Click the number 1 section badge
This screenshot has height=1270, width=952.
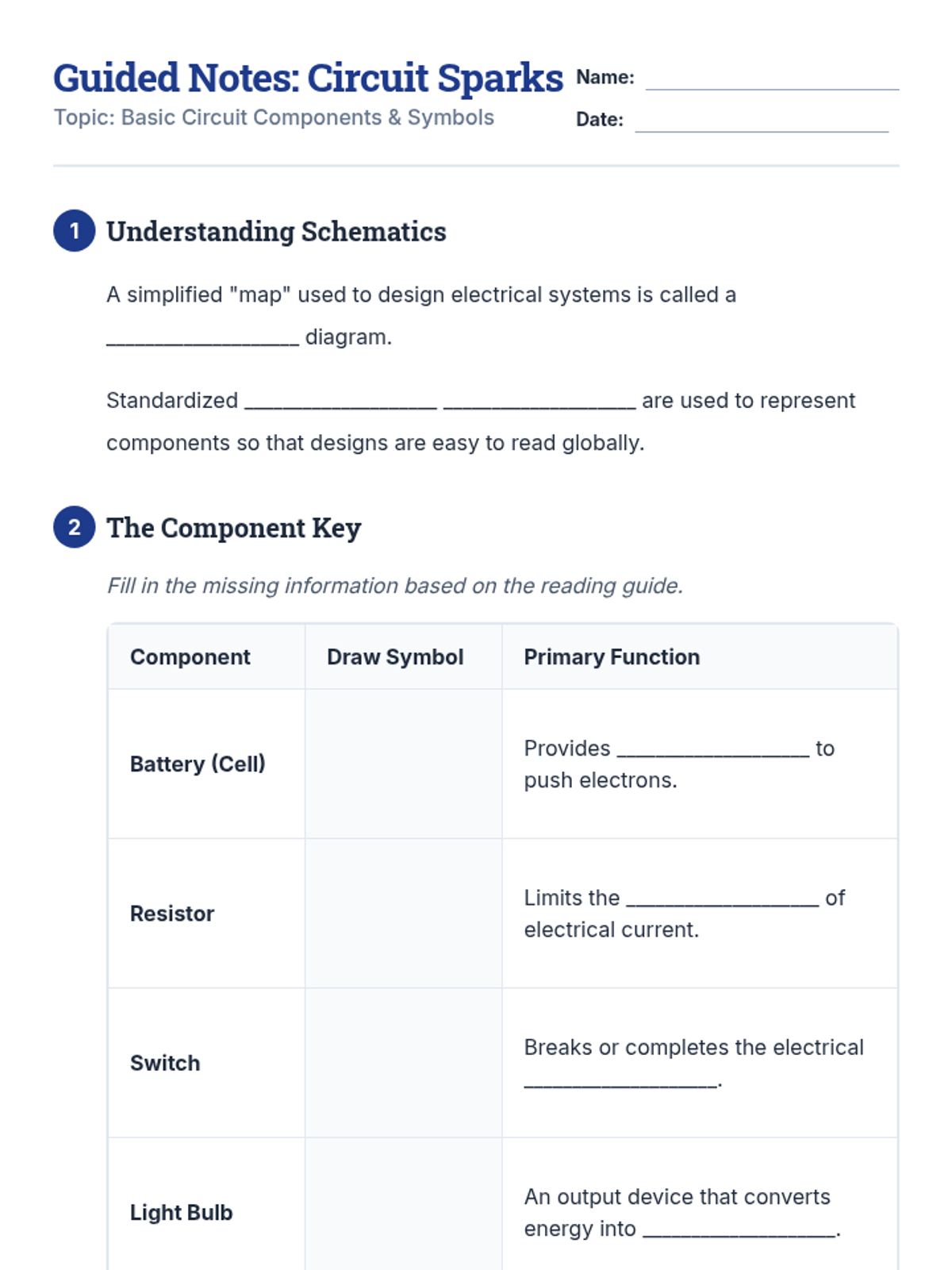[x=74, y=231]
